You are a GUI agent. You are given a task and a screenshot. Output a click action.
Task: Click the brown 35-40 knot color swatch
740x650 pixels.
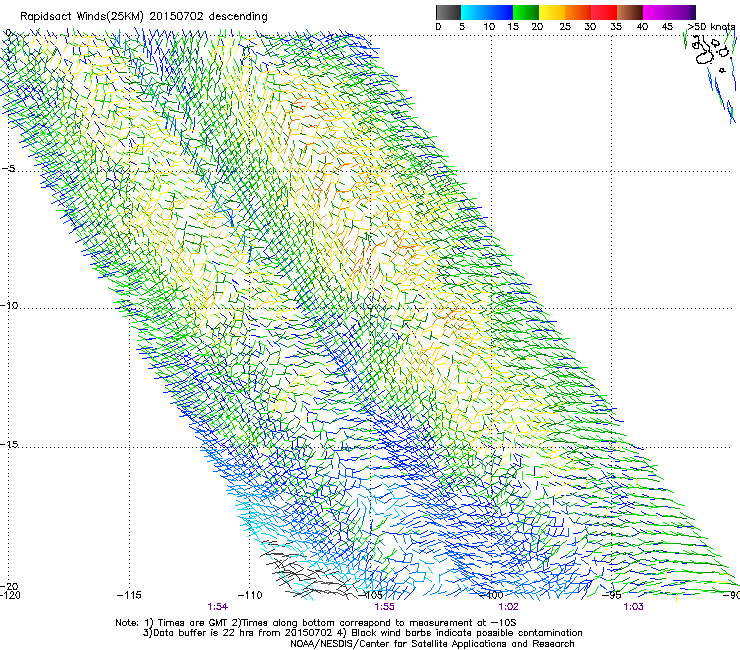(630, 12)
